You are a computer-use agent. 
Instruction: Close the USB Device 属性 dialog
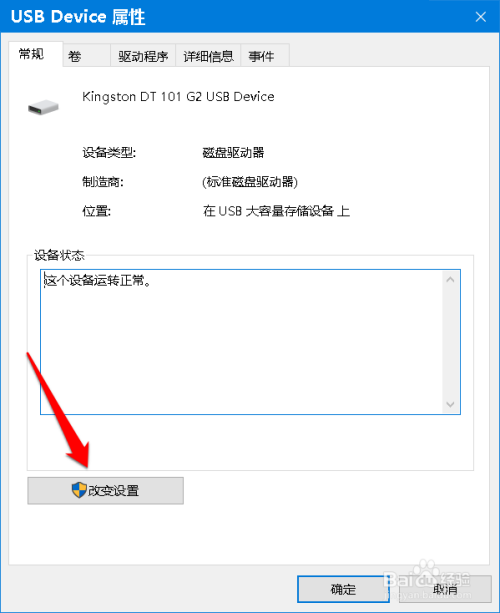480,17
